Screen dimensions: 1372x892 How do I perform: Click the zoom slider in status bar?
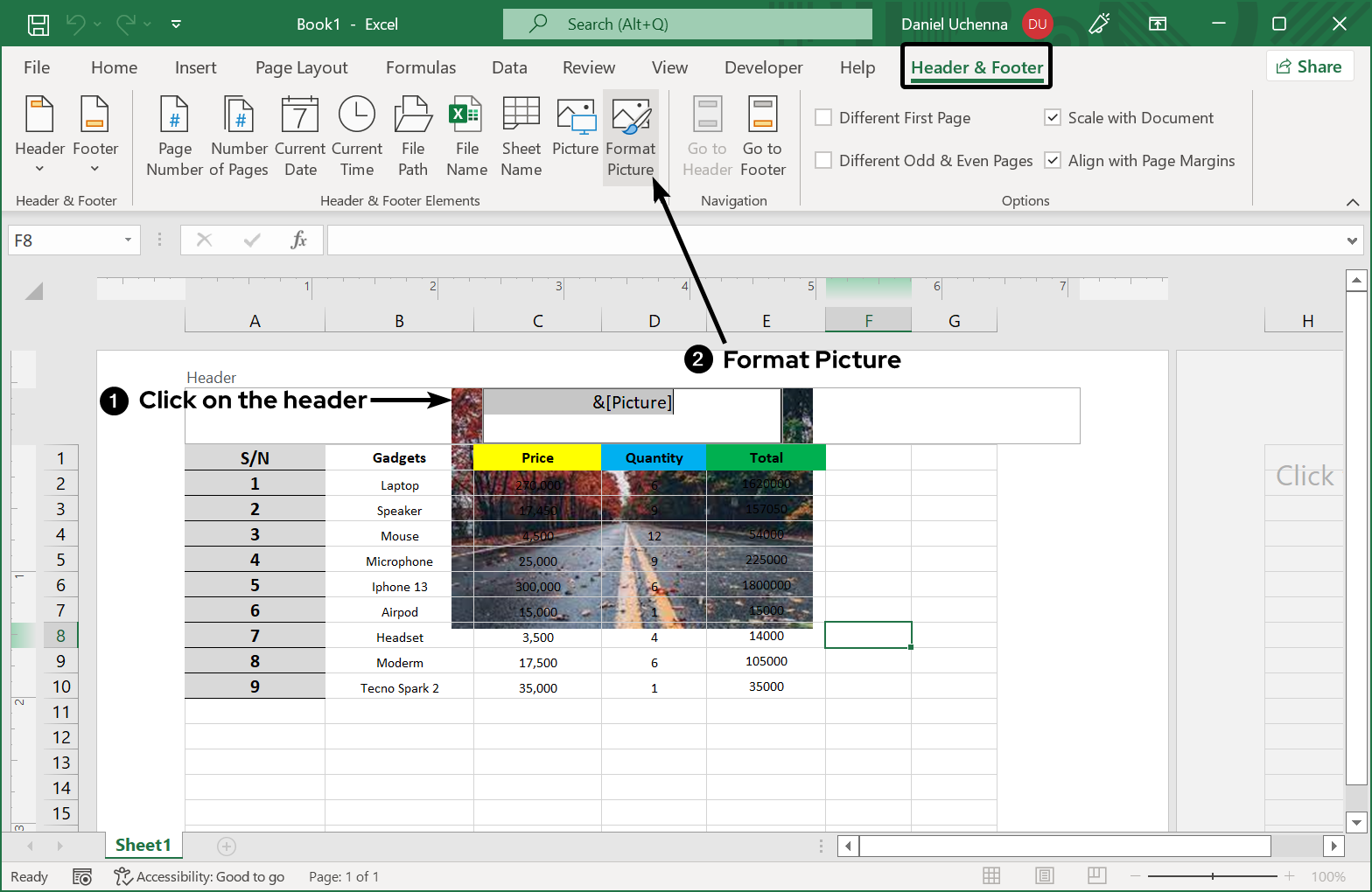click(x=1212, y=876)
